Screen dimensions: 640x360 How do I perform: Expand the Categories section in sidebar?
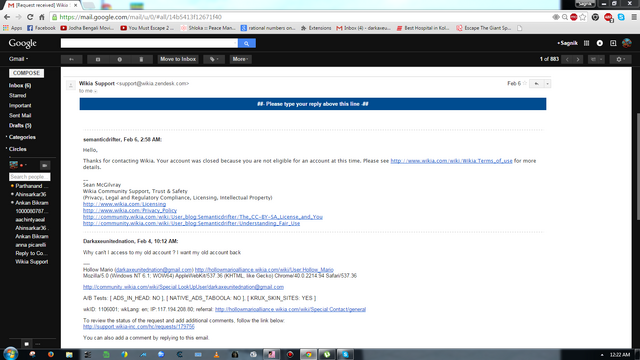tap(22, 137)
